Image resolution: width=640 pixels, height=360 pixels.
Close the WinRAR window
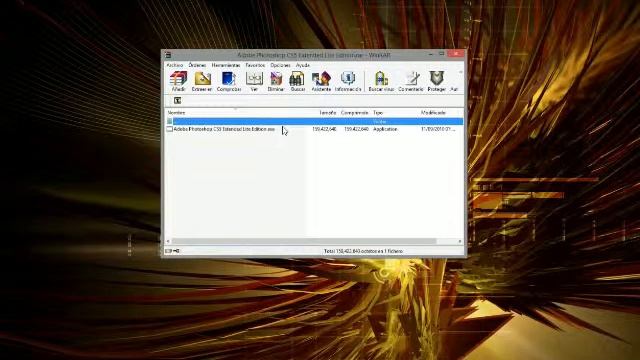[456, 54]
